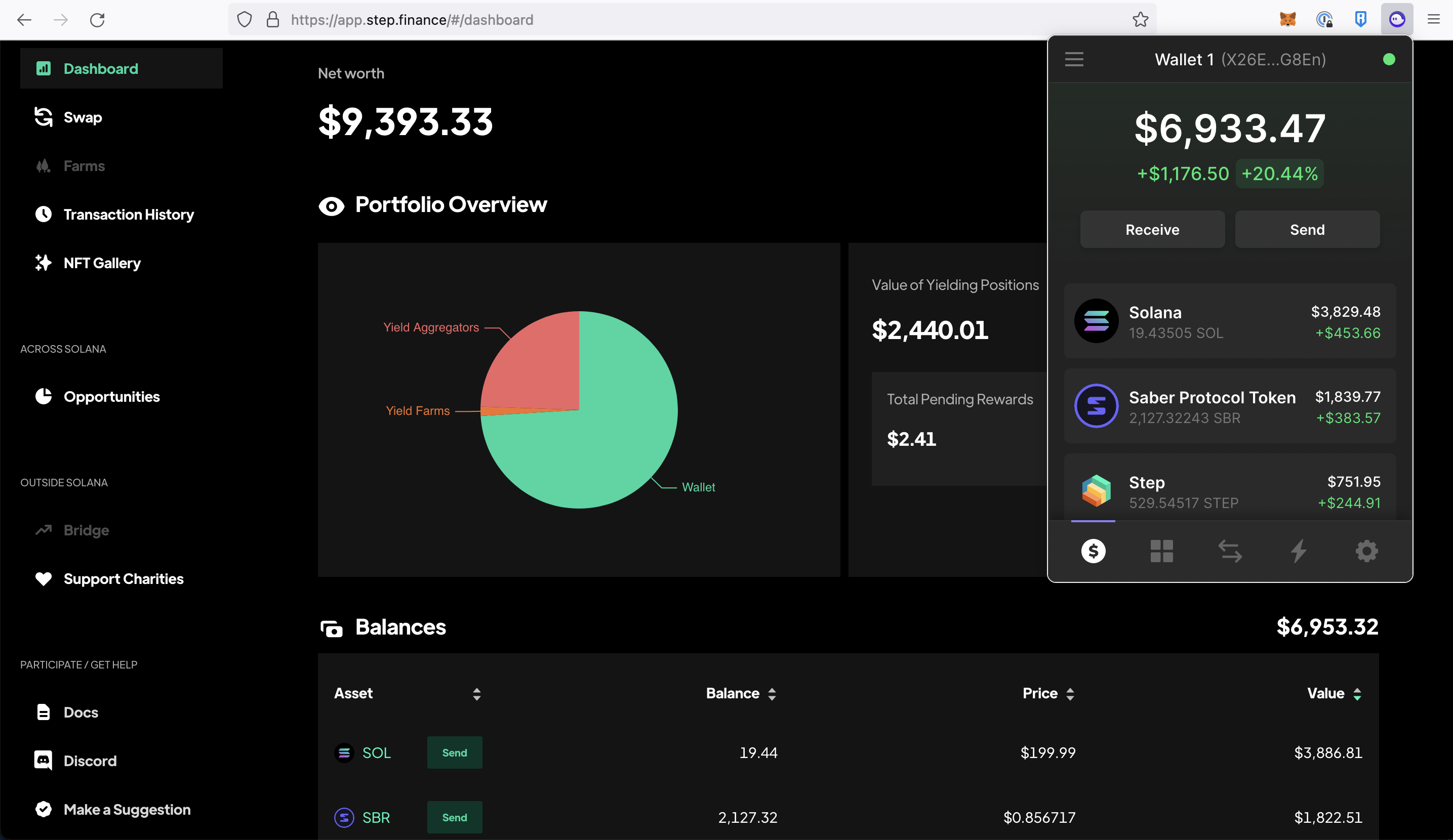Click Send button for SOL balance
The width and height of the screenshot is (1453, 840).
[x=454, y=752]
